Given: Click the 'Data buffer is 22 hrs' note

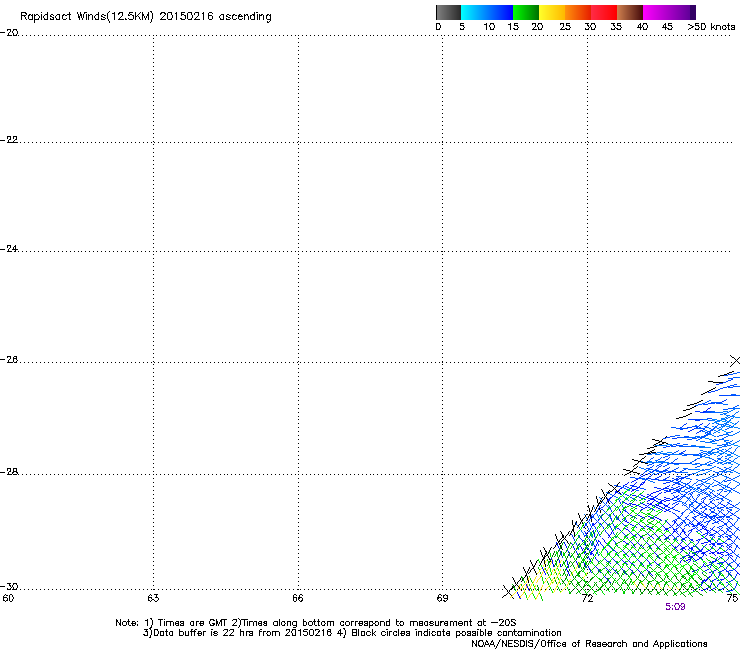Looking at the screenshot, I should [352, 633].
